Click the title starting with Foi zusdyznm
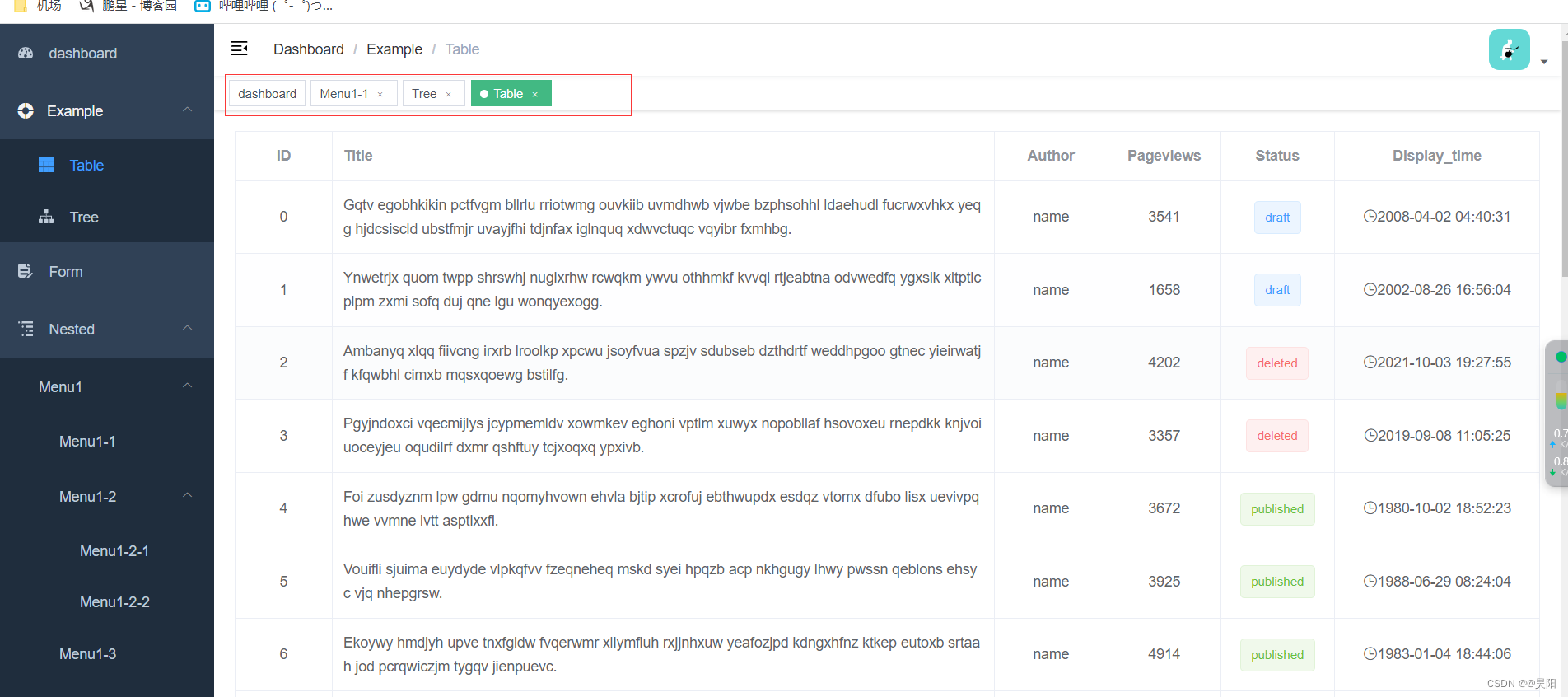This screenshot has height=697, width=1568. [661, 508]
